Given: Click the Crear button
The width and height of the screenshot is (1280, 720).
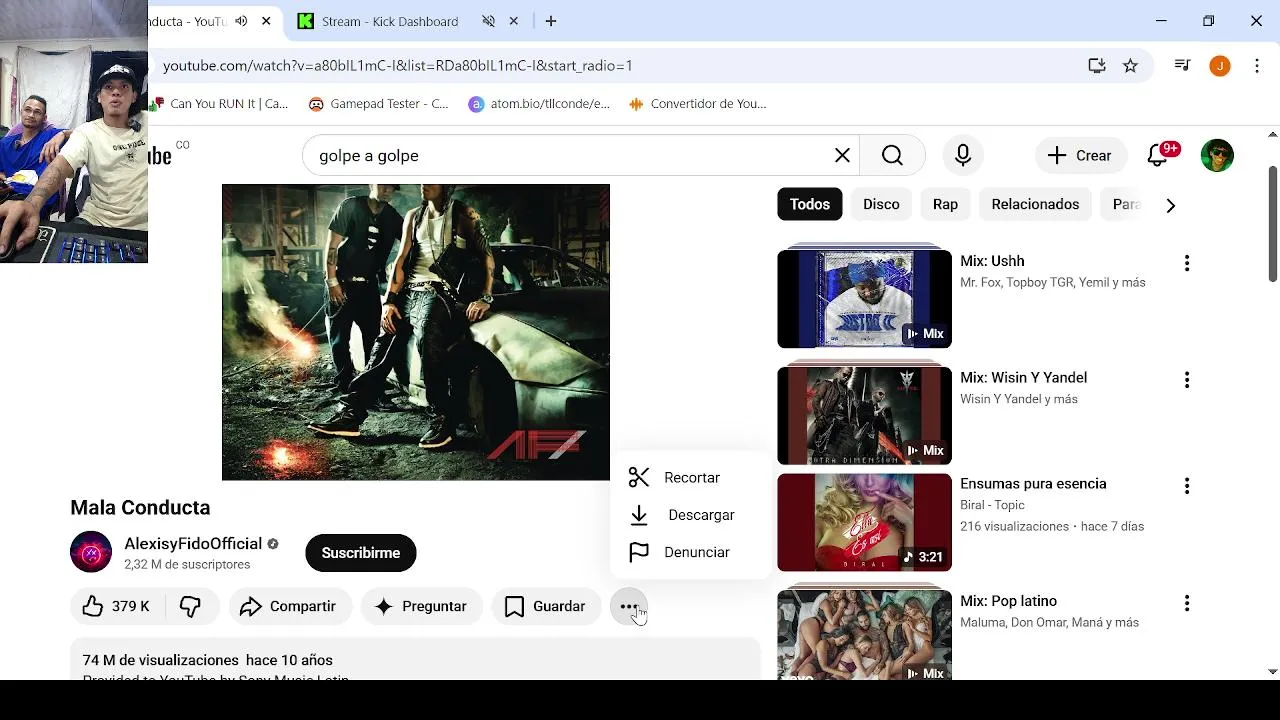Looking at the screenshot, I should pos(1079,156).
